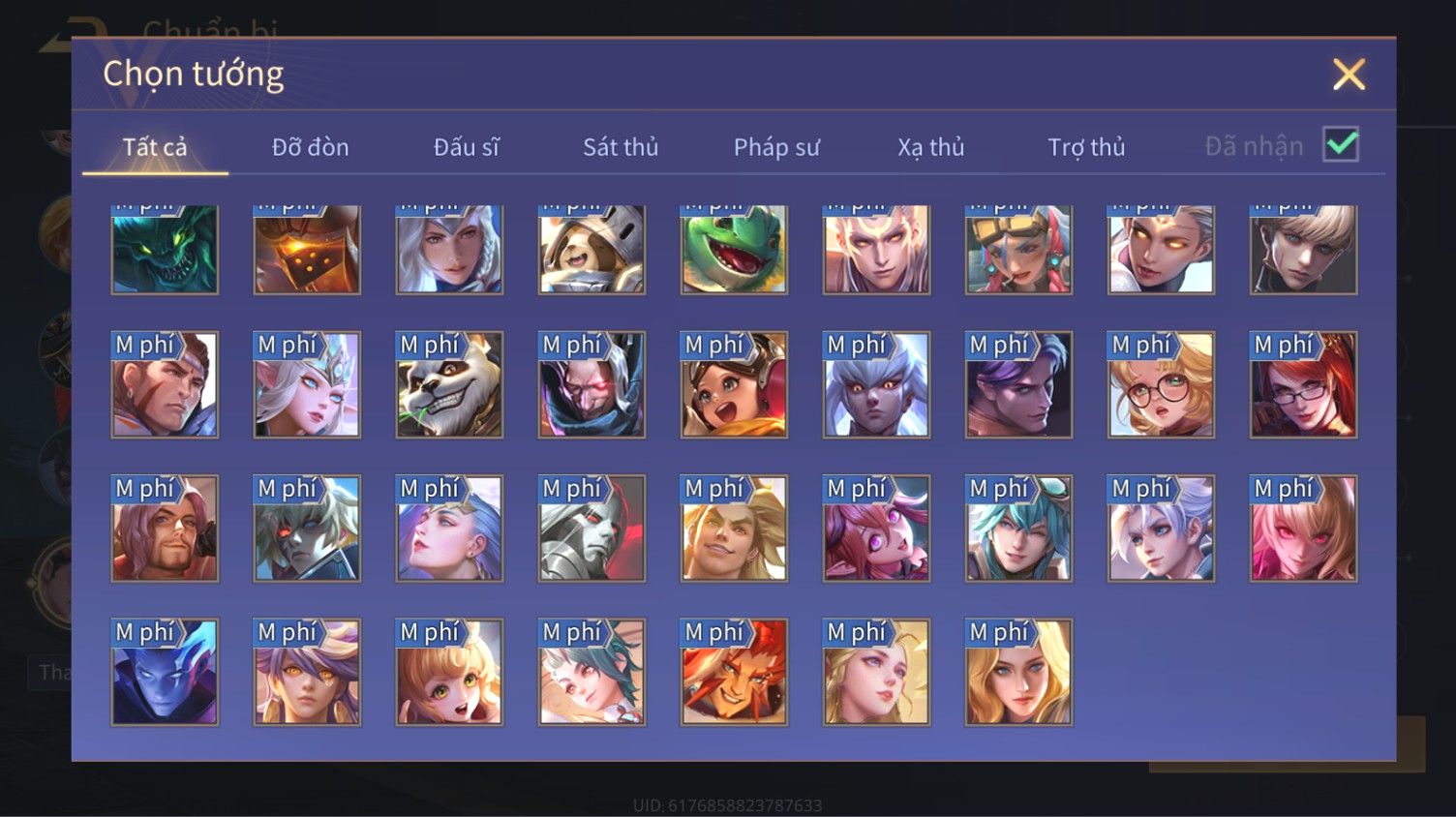The width and height of the screenshot is (1456, 817).
Task: Select the panda hero portrait
Action: click(449, 385)
